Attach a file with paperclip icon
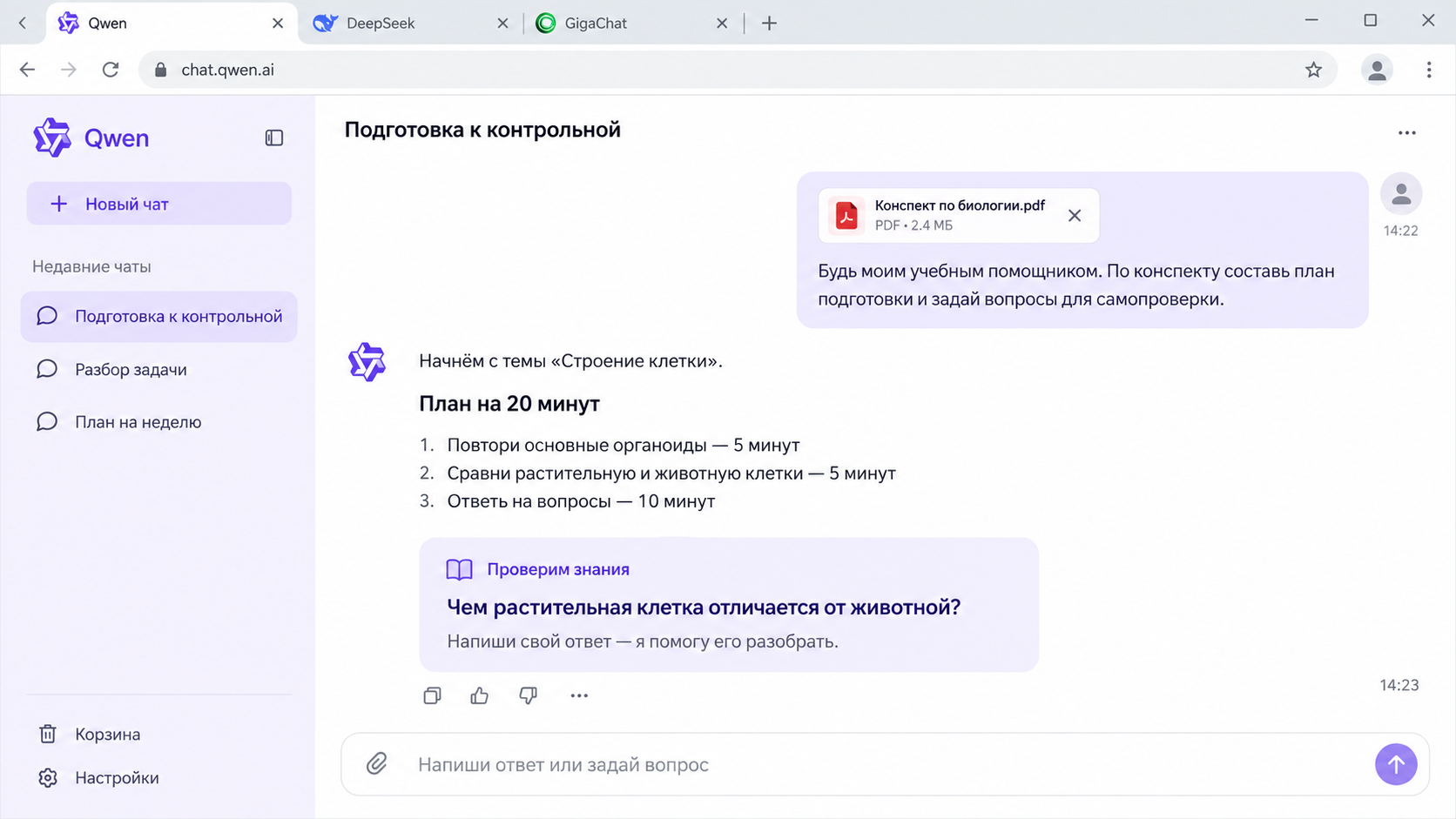This screenshot has width=1456, height=819. (x=376, y=764)
